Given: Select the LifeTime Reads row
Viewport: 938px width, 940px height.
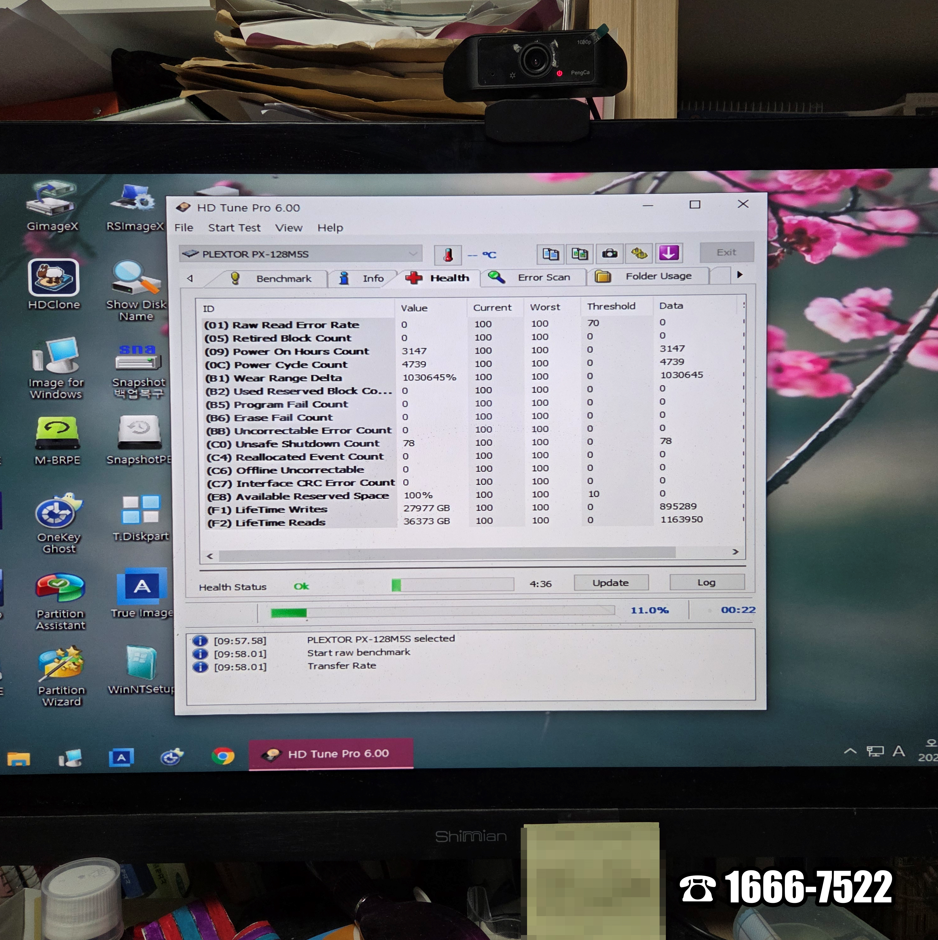Looking at the screenshot, I should click(x=472, y=522).
